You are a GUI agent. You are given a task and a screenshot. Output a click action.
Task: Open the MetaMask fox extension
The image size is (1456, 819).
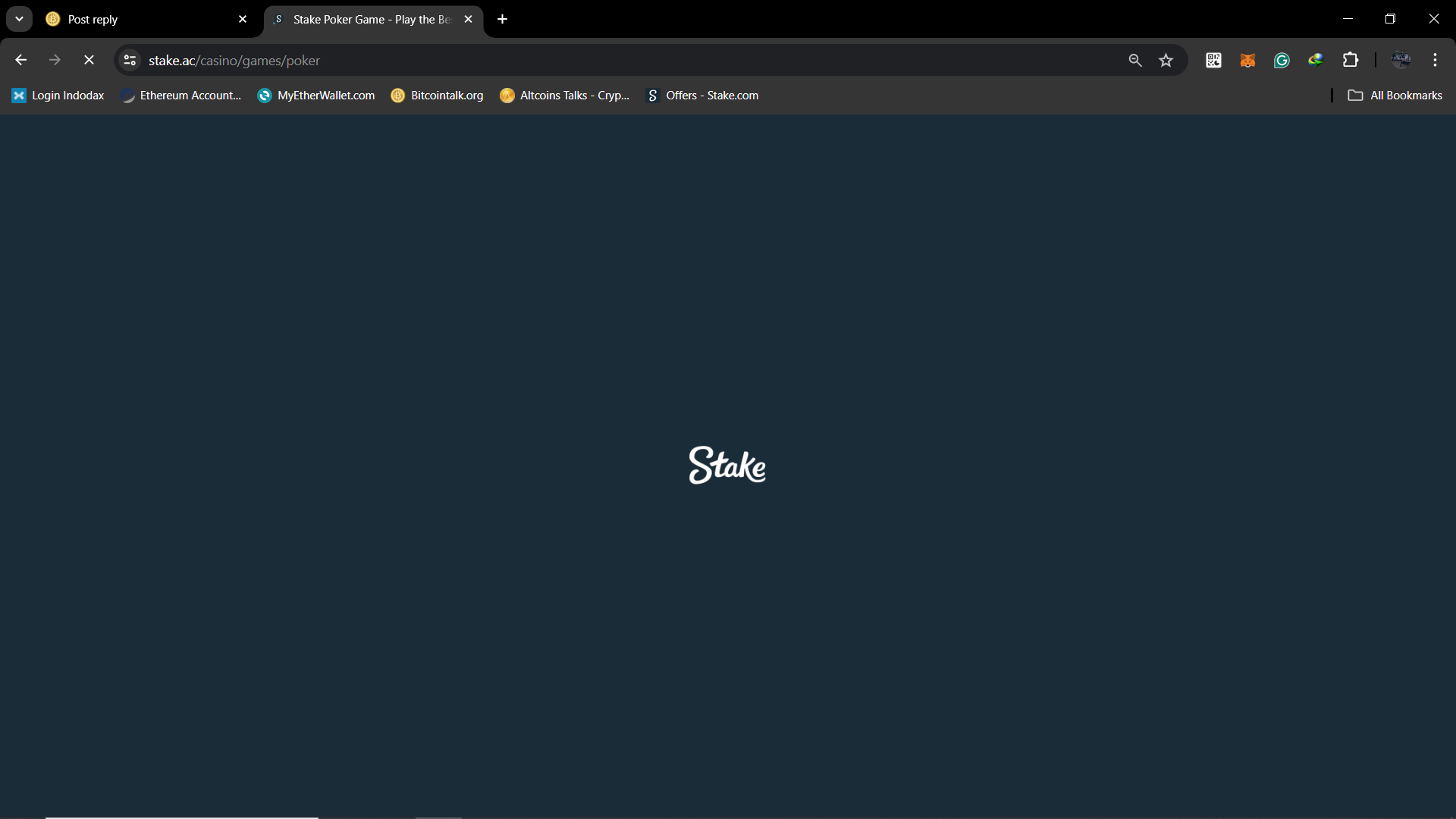pos(1247,60)
